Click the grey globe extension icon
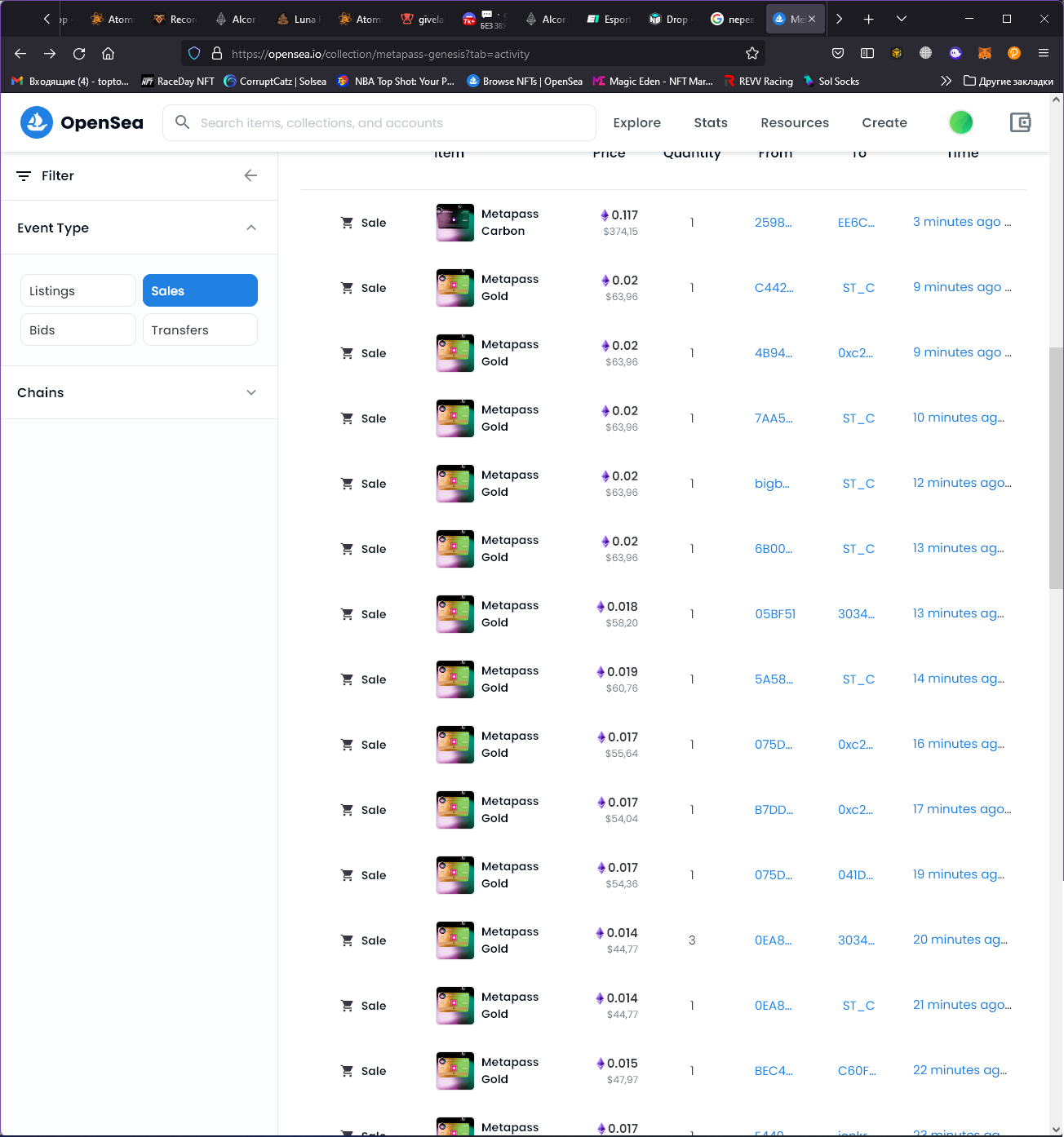The width and height of the screenshot is (1064, 1137). pyautogui.click(x=925, y=54)
